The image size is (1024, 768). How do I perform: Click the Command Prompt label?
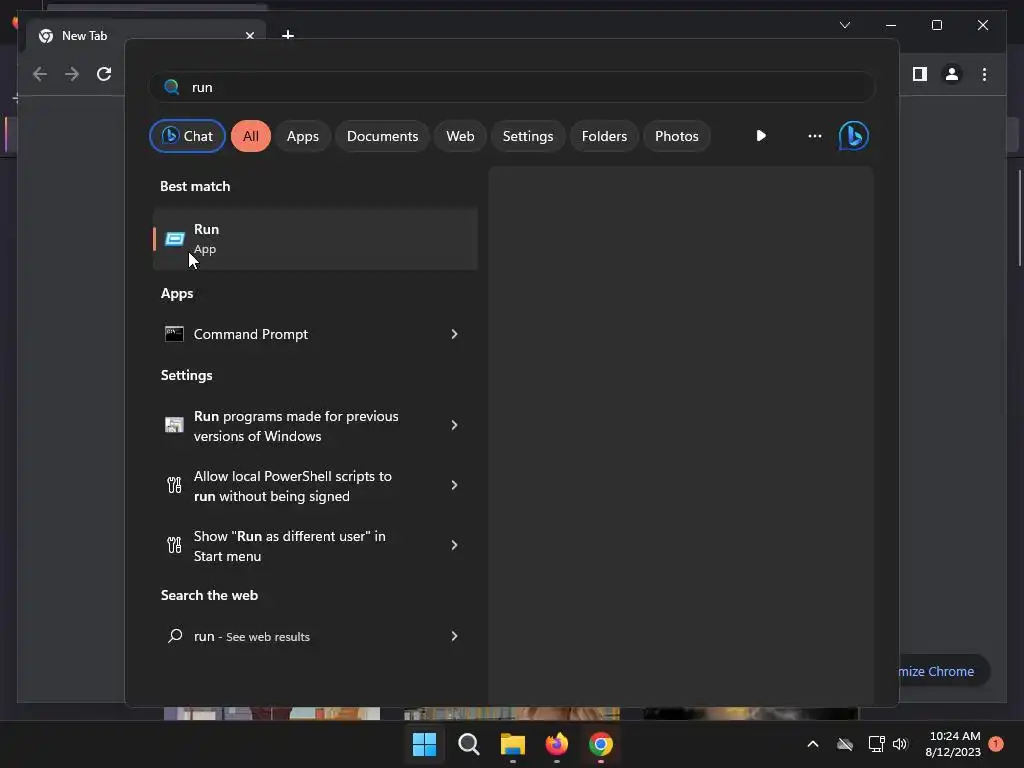tap(251, 334)
